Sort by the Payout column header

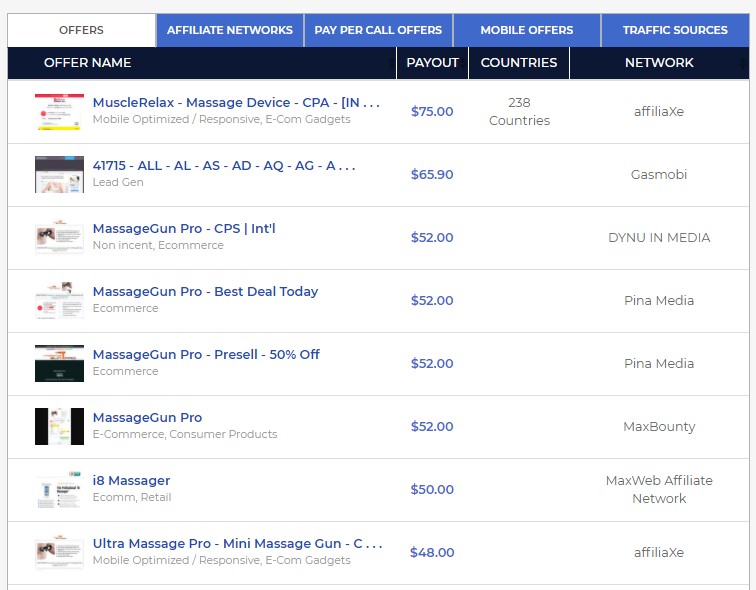[432, 63]
